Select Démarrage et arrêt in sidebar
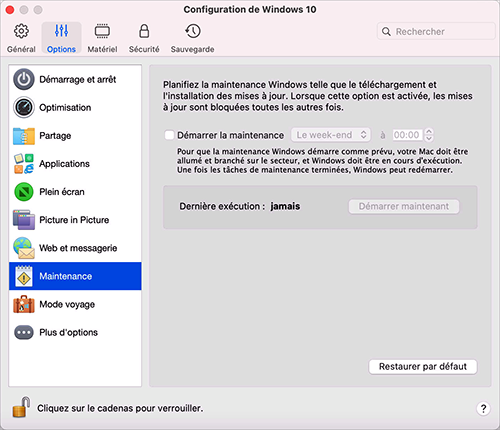 pos(78,79)
